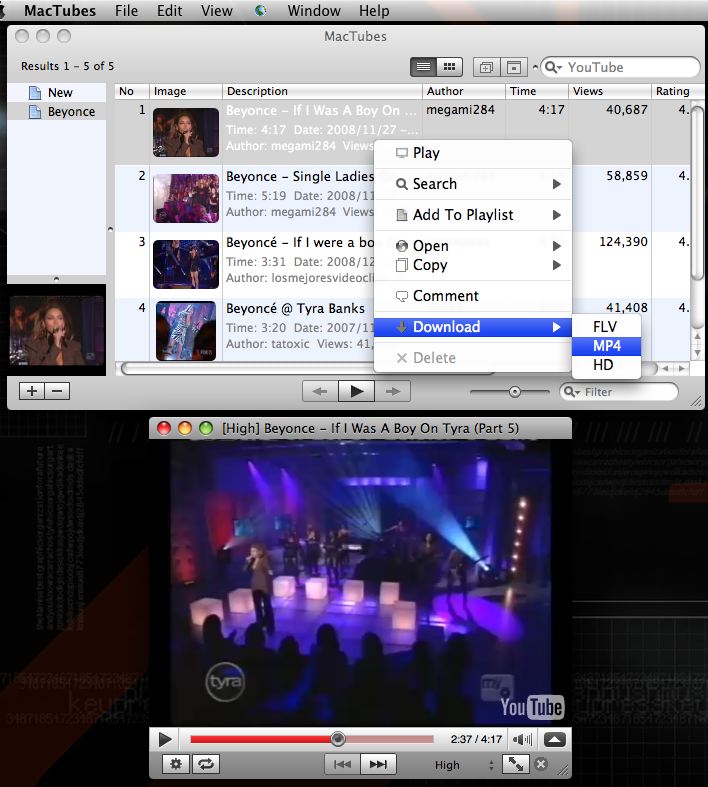Go to previous results page arrow
Image resolution: width=708 pixels, height=787 pixels.
tap(320, 391)
